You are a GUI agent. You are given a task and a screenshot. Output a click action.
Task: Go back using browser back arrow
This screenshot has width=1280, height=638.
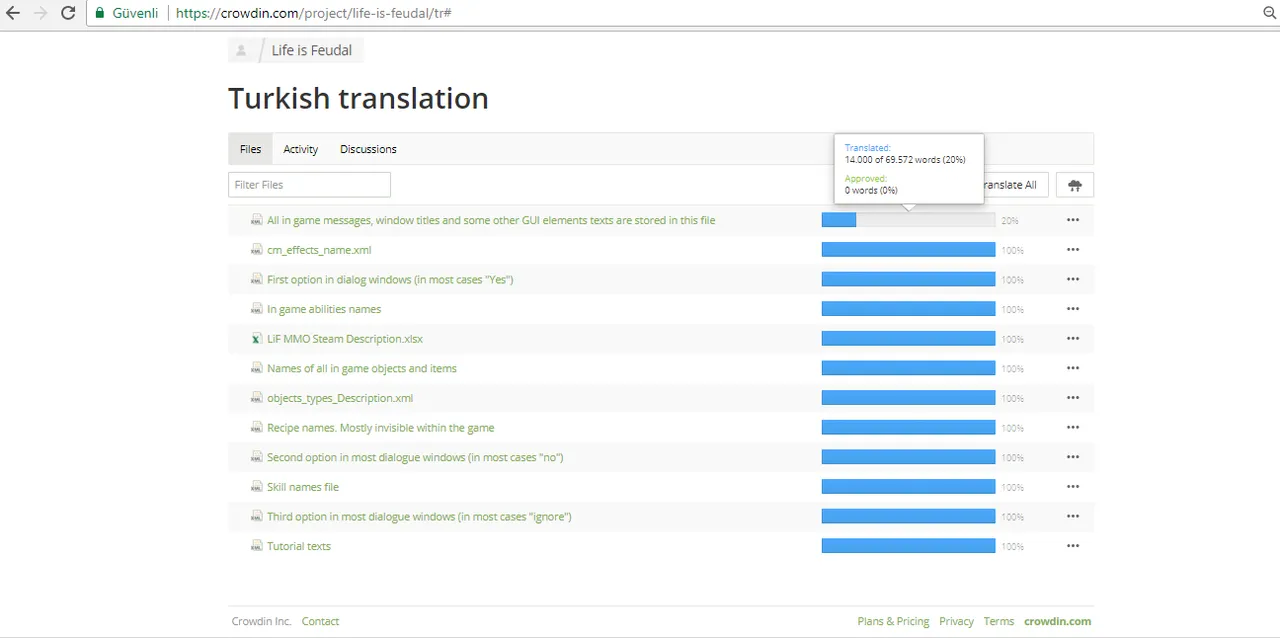click(x=13, y=14)
